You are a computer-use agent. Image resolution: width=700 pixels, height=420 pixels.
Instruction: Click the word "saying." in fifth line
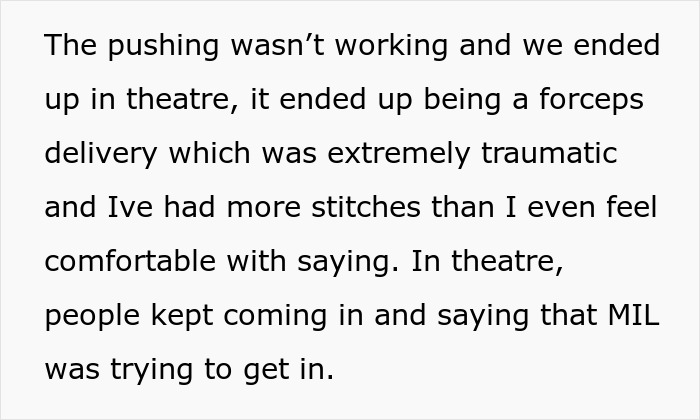[348, 262]
